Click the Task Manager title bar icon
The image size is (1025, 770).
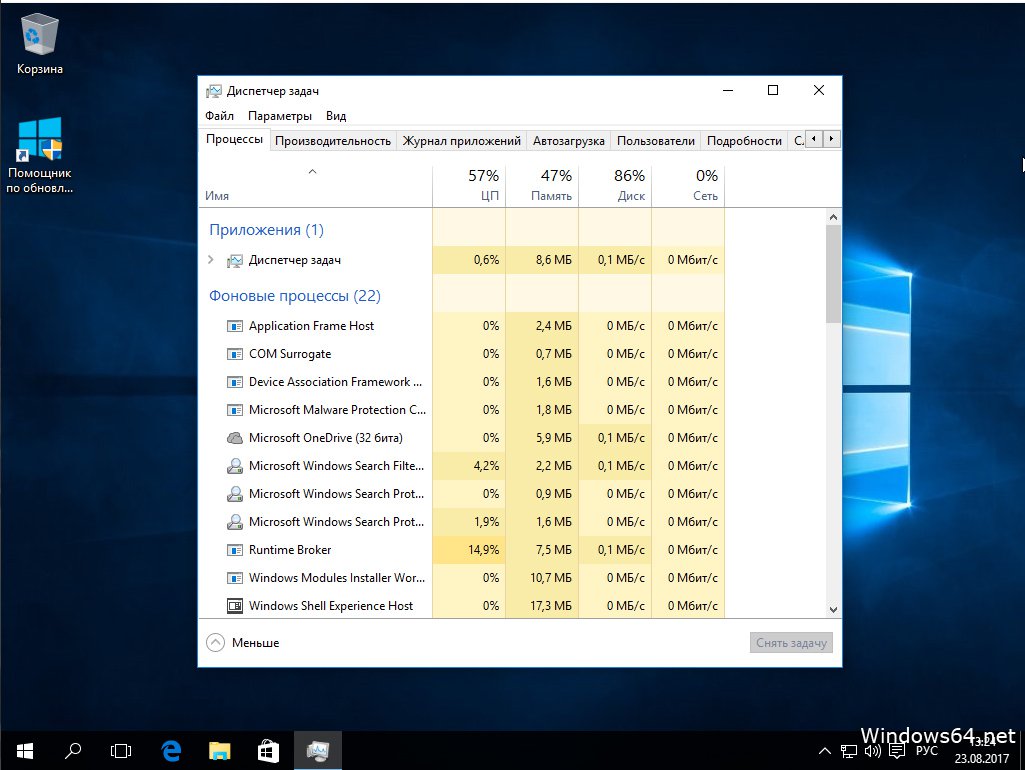(x=213, y=91)
